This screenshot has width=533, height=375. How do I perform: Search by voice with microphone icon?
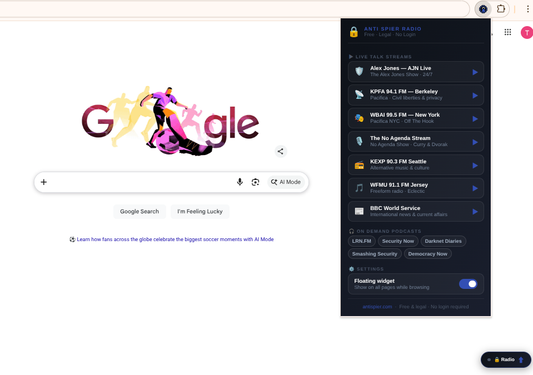click(x=240, y=182)
